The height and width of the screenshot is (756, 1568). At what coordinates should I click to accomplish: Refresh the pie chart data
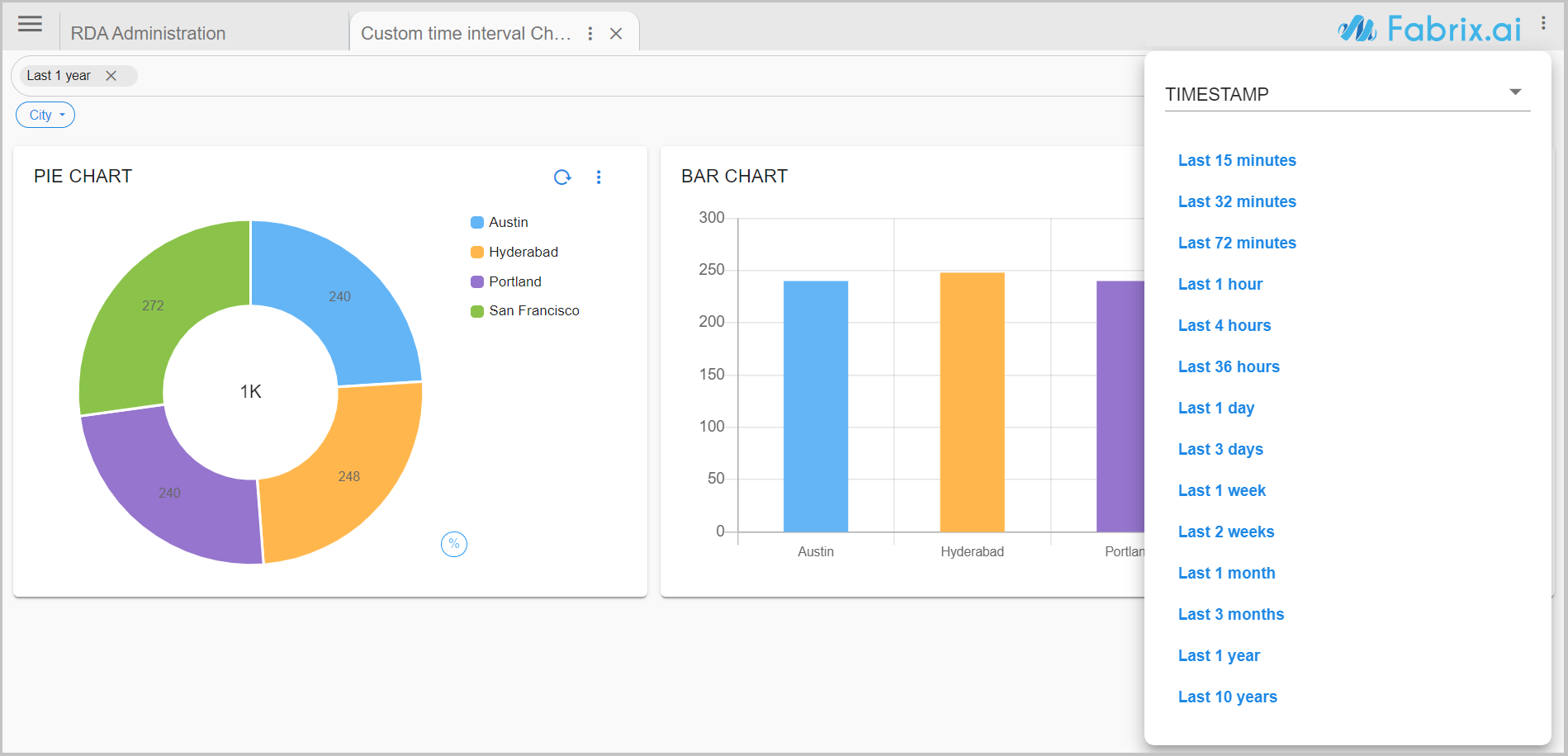pyautogui.click(x=562, y=177)
